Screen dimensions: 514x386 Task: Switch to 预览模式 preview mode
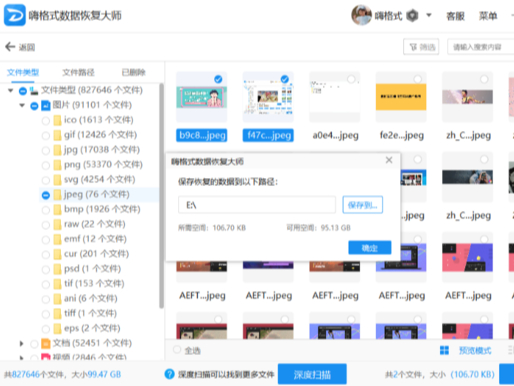(x=475, y=350)
